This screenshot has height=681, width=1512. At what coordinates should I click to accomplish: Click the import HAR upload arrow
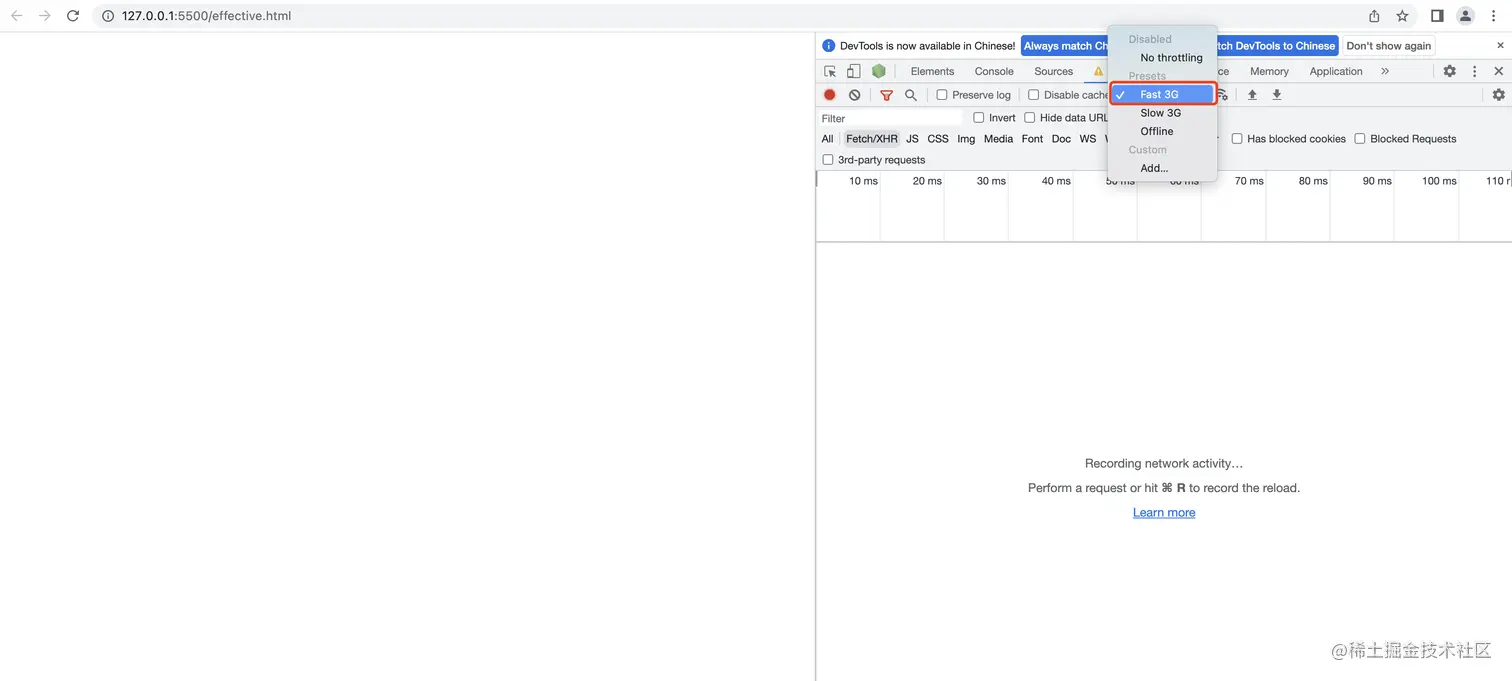tap(1252, 95)
